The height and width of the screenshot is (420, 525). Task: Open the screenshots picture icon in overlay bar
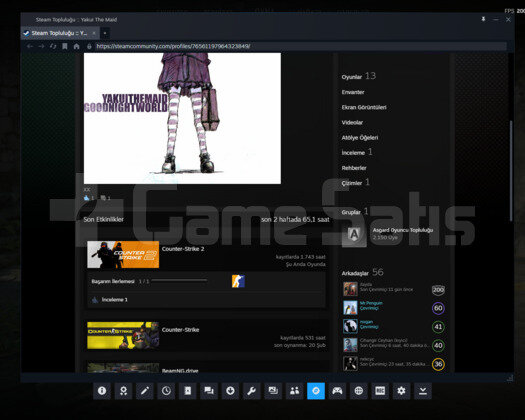(x=273, y=391)
